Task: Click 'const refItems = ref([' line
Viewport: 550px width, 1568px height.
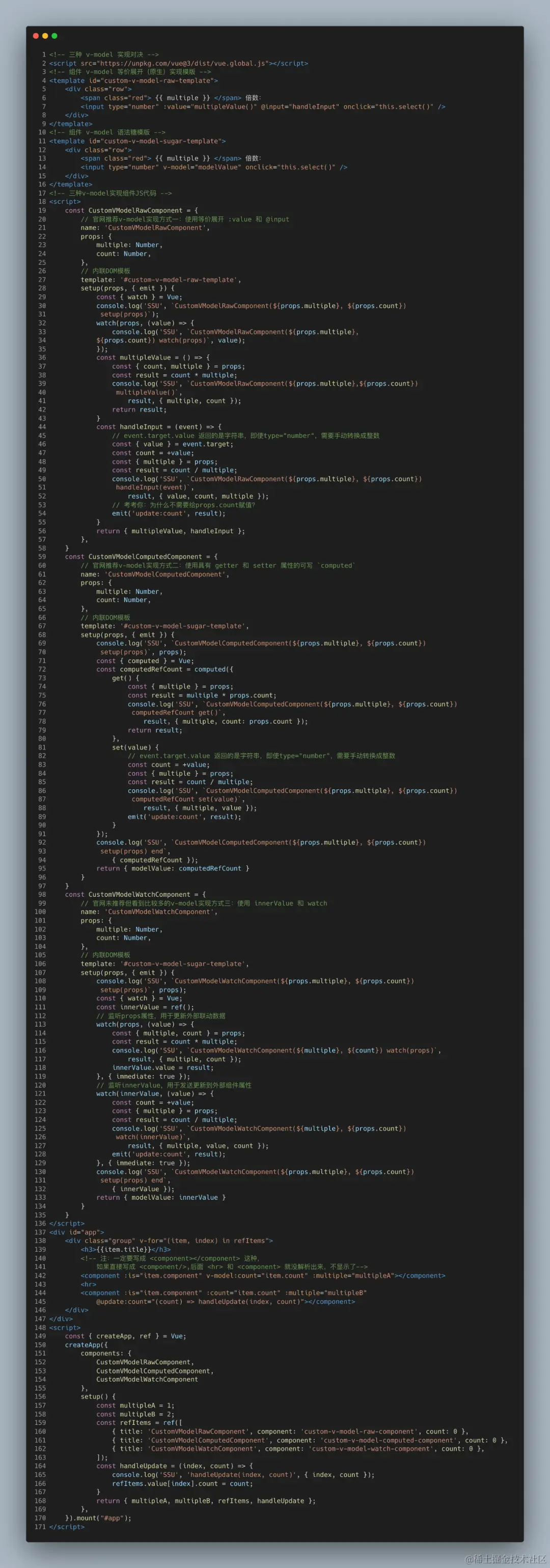Action: pos(140,1422)
